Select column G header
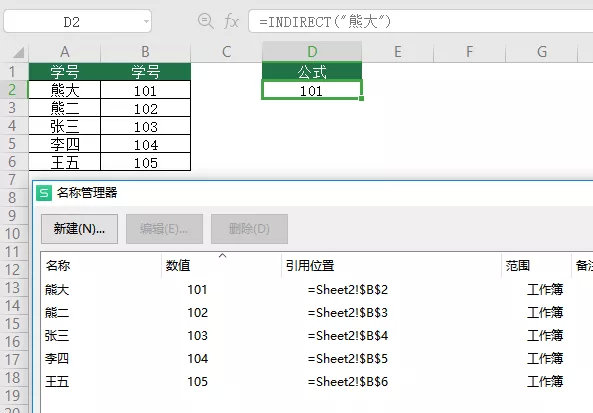Image resolution: width=593 pixels, height=413 pixels. [x=542, y=52]
